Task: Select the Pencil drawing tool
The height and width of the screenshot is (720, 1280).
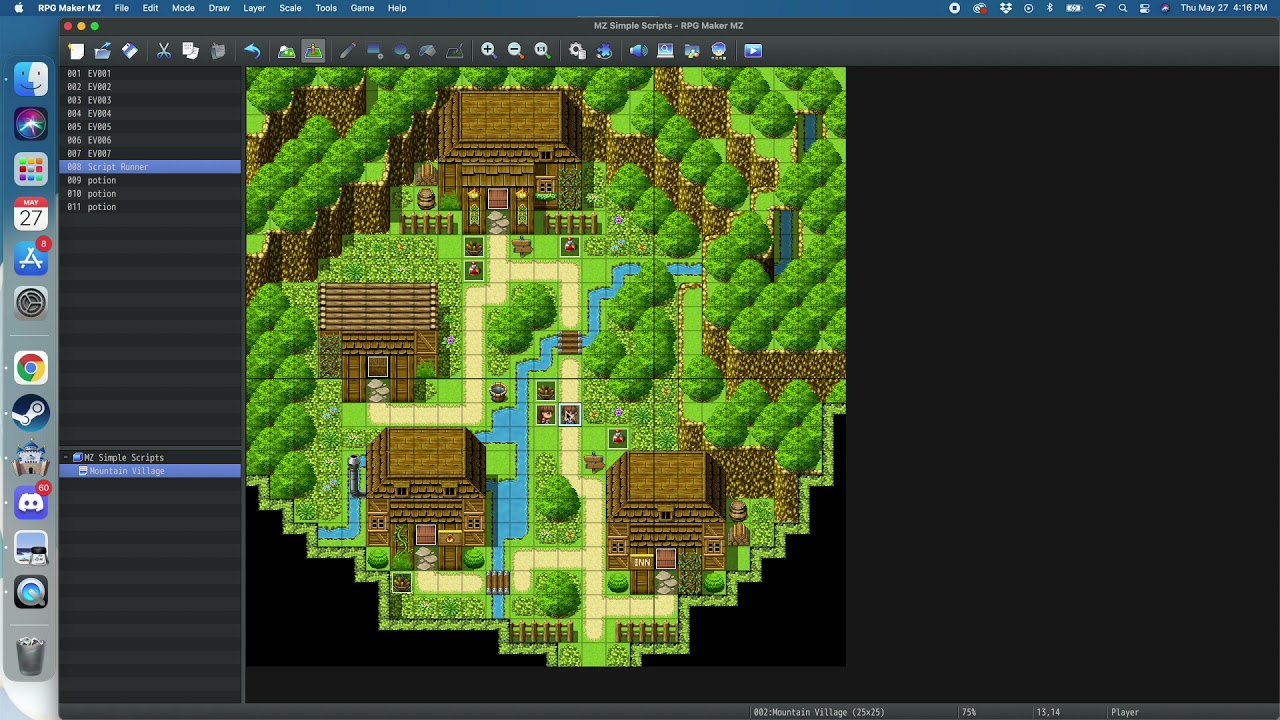Action: click(x=347, y=51)
